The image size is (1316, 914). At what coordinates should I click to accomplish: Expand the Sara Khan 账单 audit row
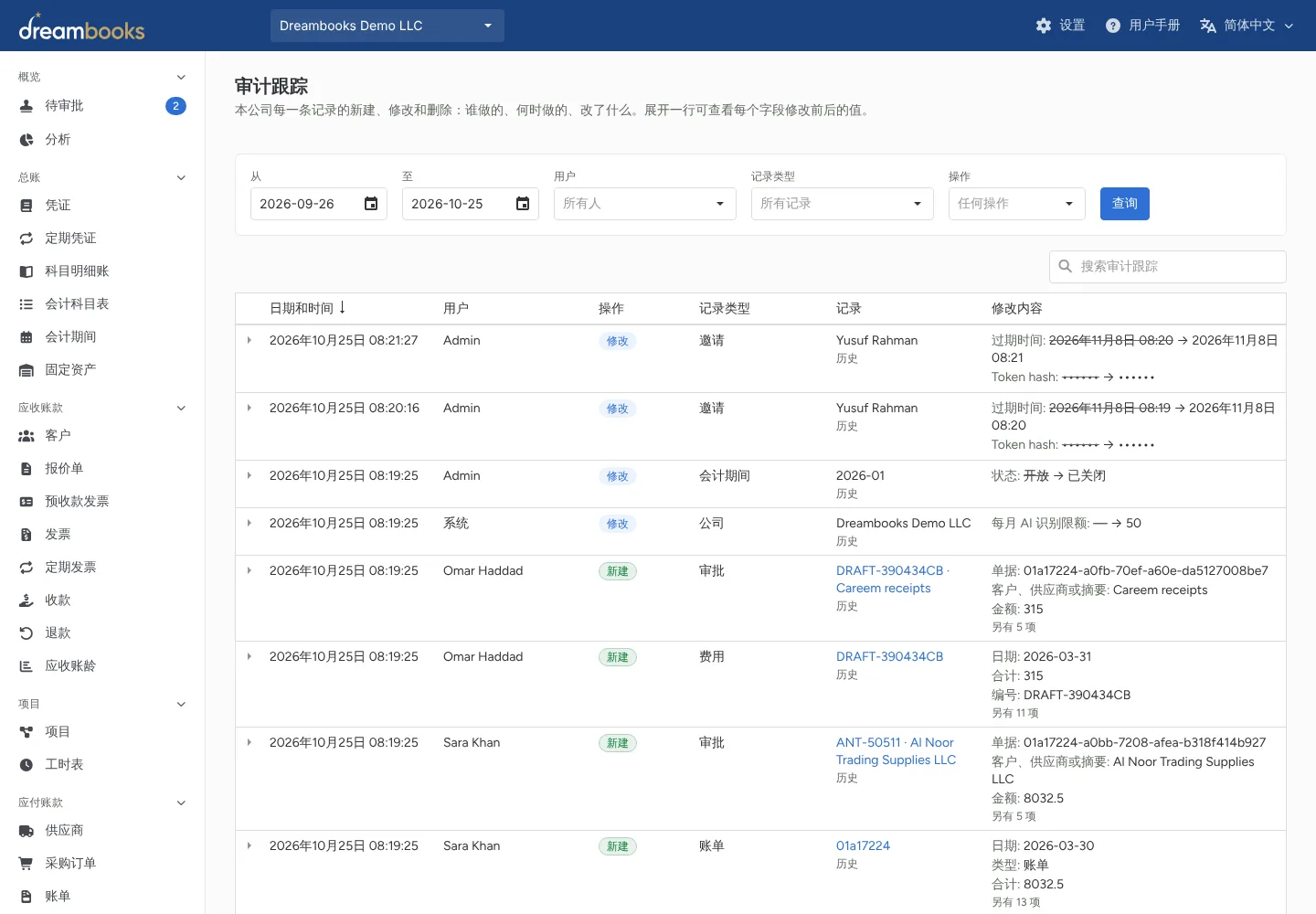click(x=249, y=845)
